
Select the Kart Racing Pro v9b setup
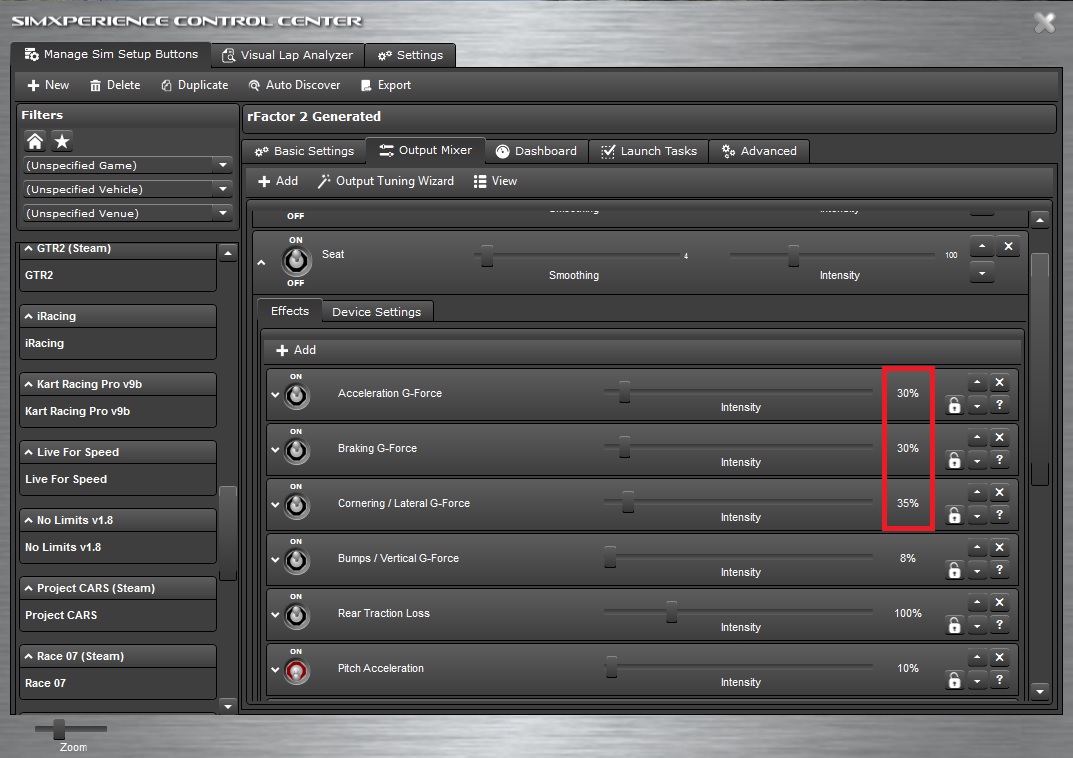[118, 411]
